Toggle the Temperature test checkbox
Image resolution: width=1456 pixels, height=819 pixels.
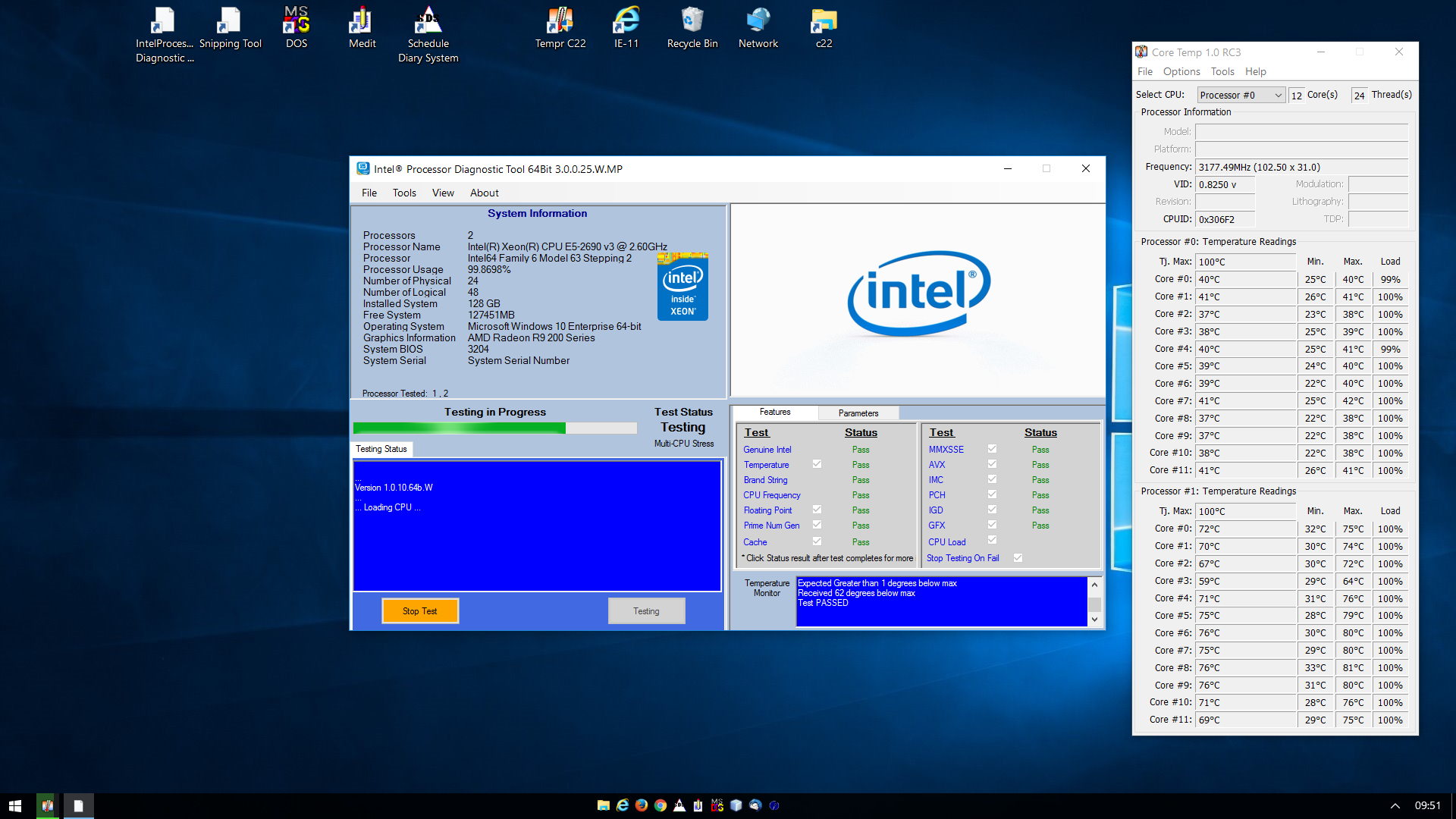pos(817,464)
